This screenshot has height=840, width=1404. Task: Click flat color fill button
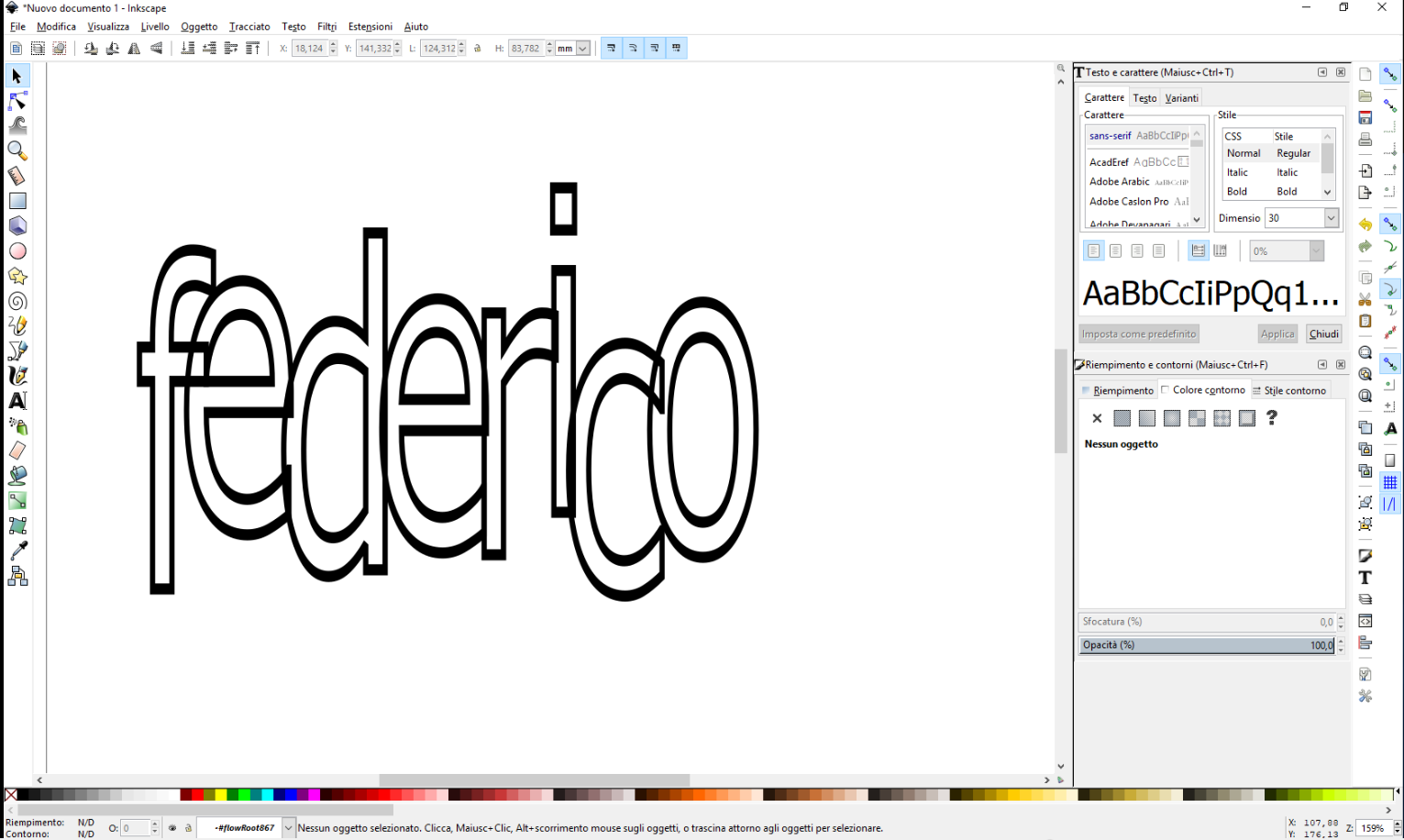pyautogui.click(x=1122, y=418)
